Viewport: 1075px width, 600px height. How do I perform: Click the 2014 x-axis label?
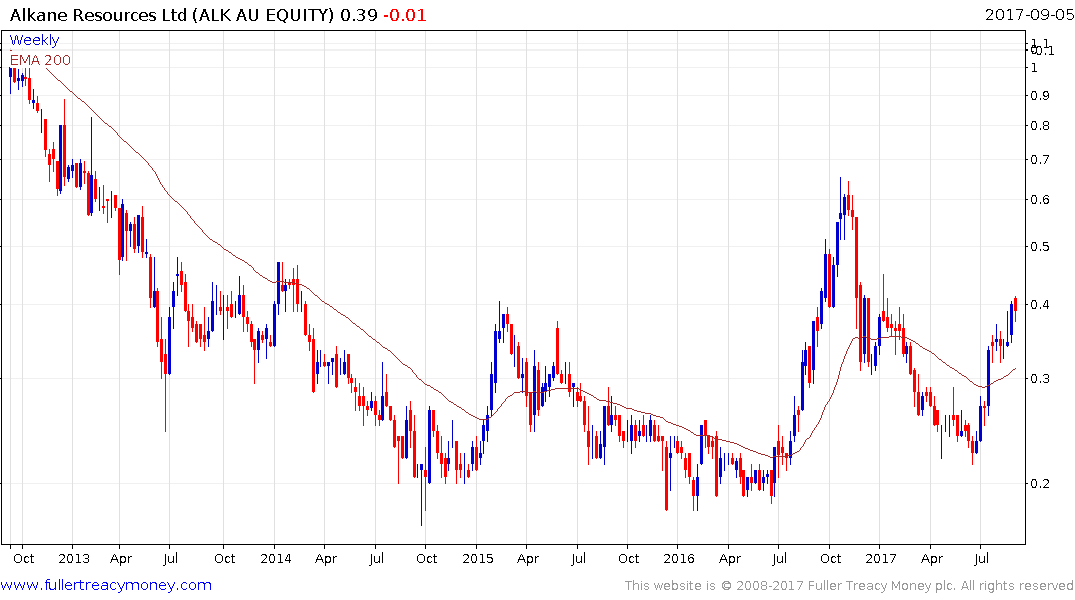click(x=276, y=558)
